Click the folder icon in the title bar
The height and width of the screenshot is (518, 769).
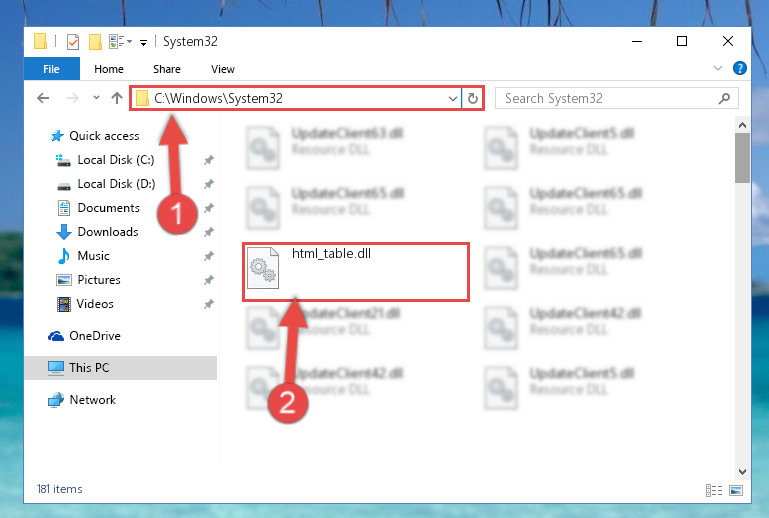pos(40,41)
